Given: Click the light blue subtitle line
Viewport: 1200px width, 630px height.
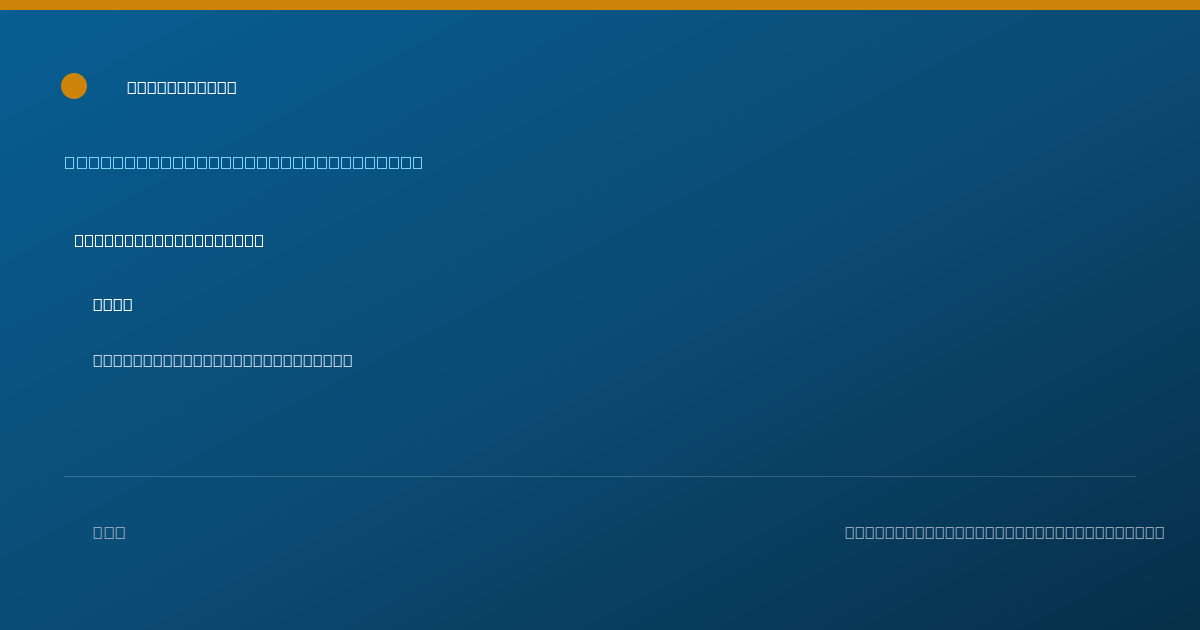Looking at the screenshot, I should pos(244,162).
